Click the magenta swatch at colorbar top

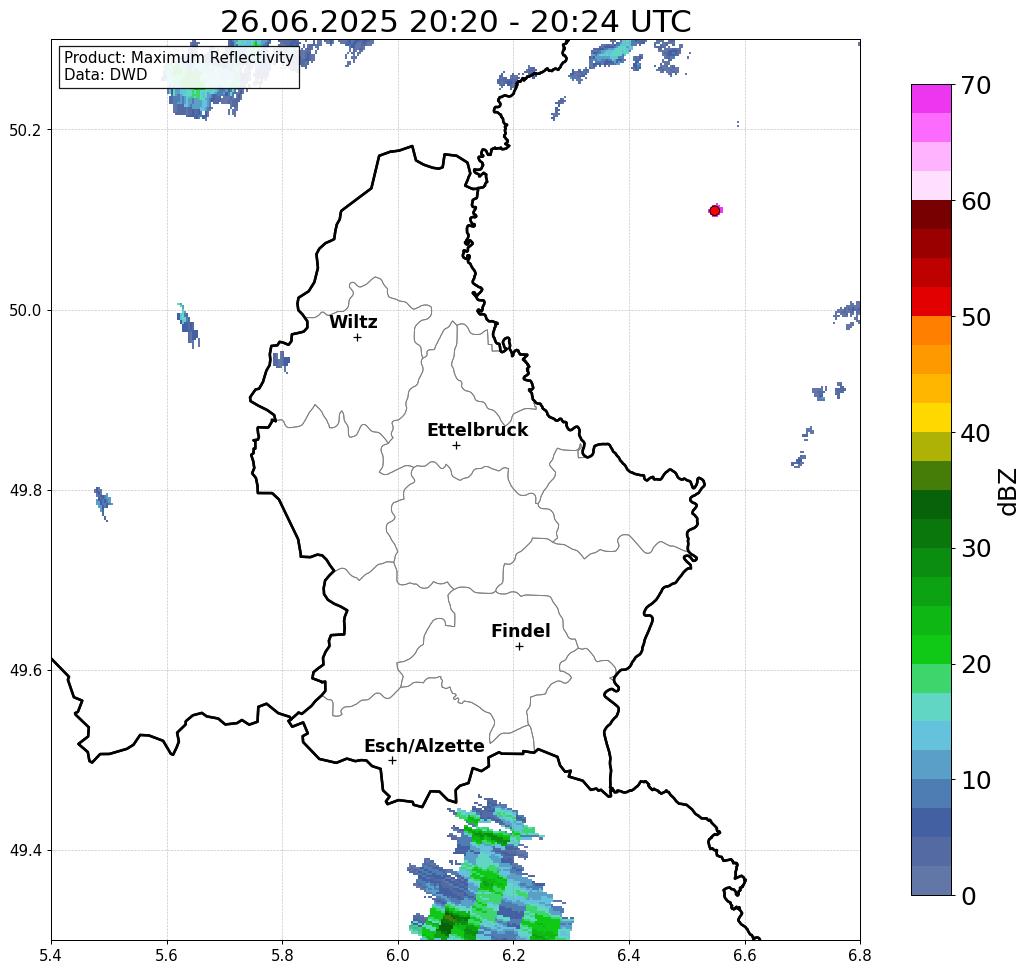tap(931, 99)
